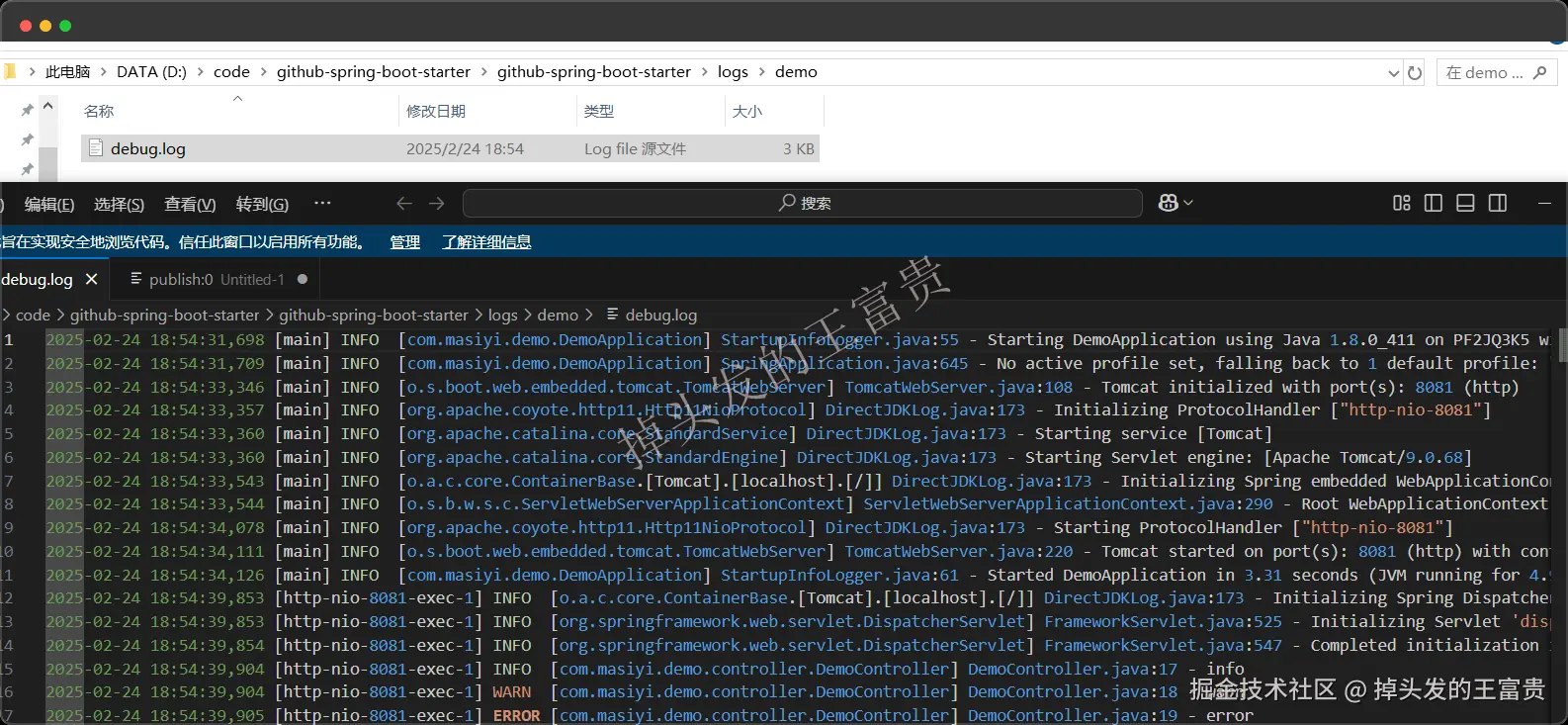Click 'code' in the editor breadcrumb

(x=33, y=315)
